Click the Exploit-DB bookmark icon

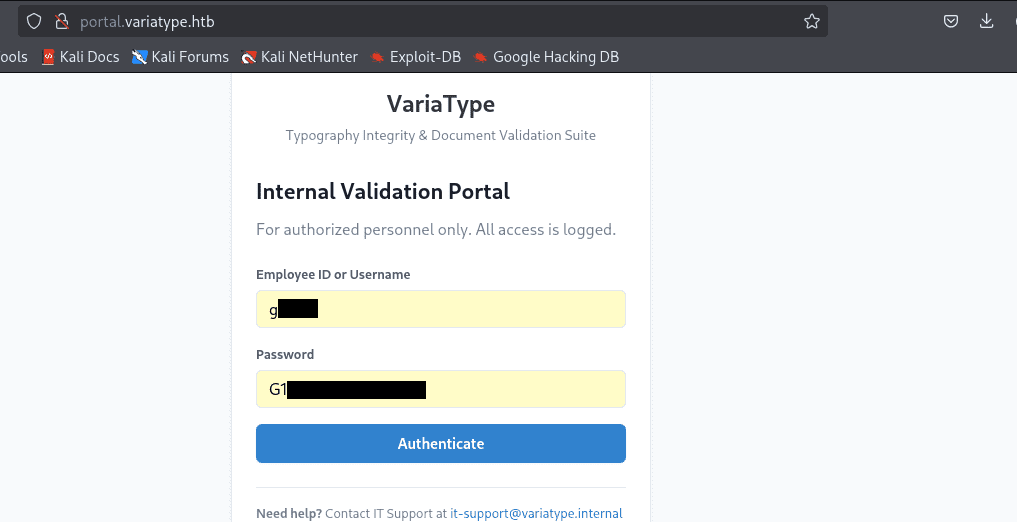[378, 57]
